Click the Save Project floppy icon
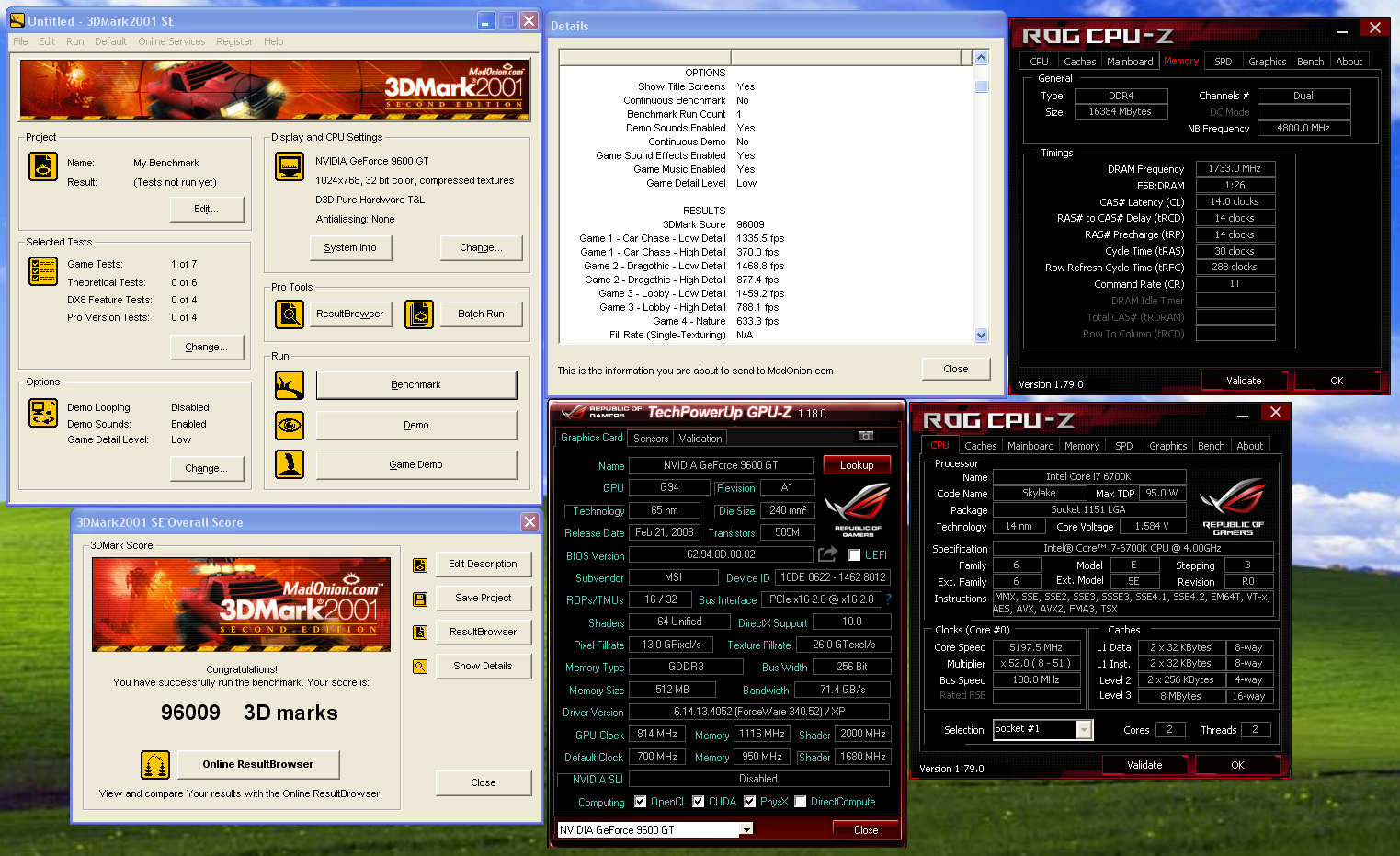 click(x=420, y=599)
